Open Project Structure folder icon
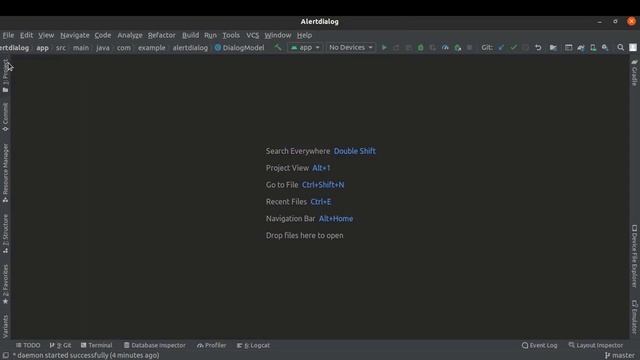640x360 pixels. pyautogui.click(x=553, y=48)
